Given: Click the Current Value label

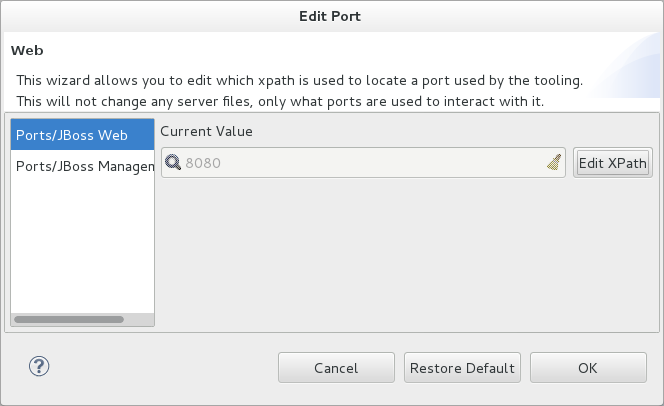Looking at the screenshot, I should click(206, 131).
